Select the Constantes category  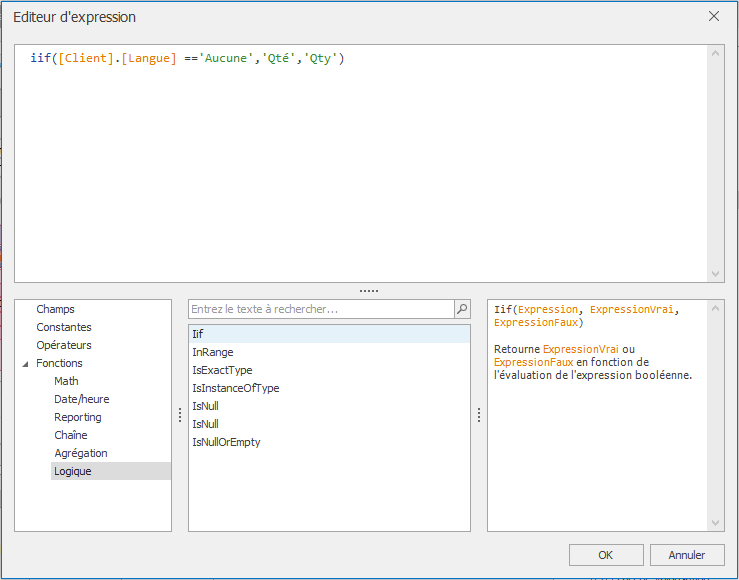[63, 327]
